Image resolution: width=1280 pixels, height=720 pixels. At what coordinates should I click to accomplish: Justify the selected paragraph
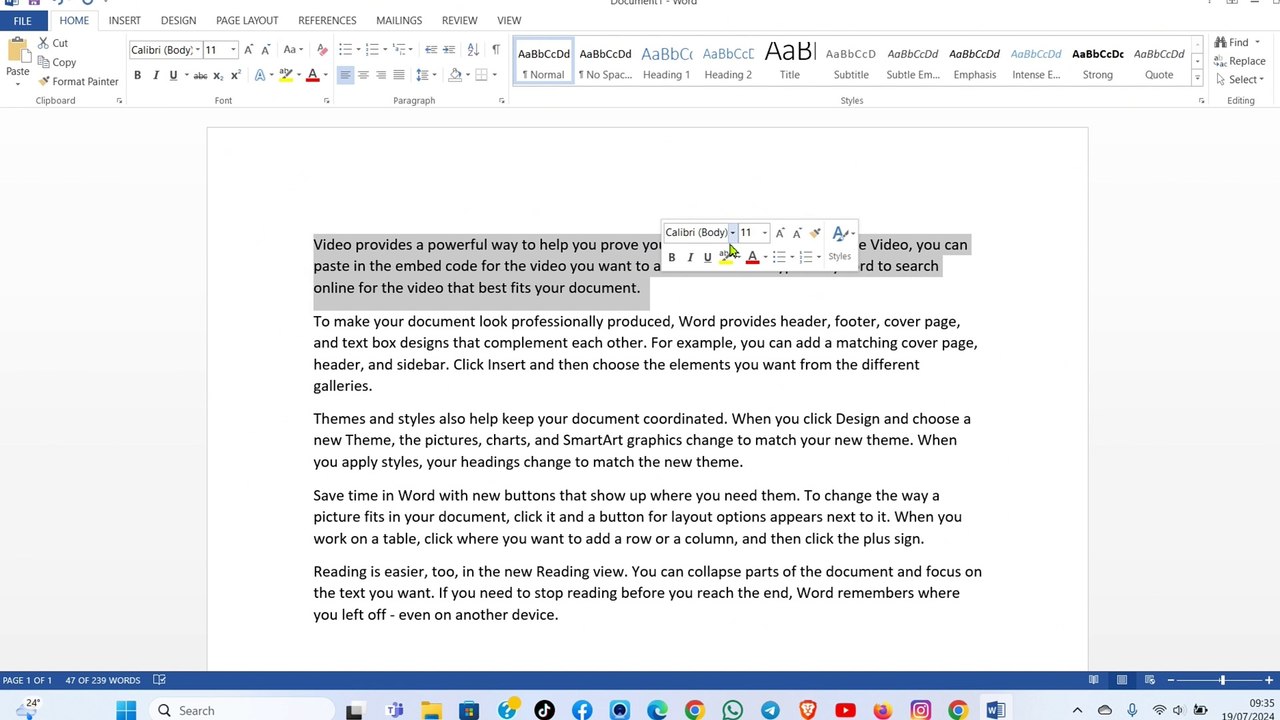coord(399,75)
